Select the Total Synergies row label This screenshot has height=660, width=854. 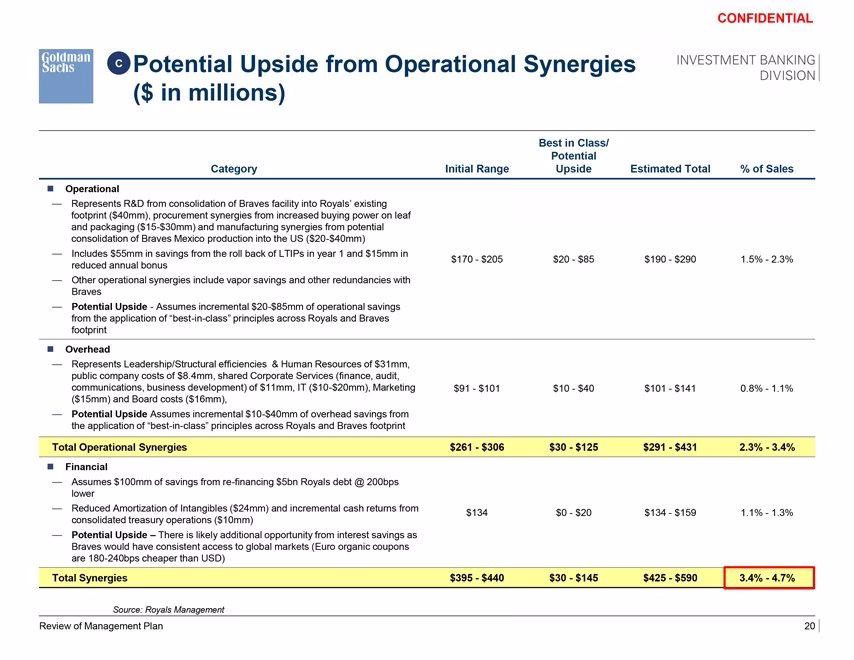pos(89,578)
